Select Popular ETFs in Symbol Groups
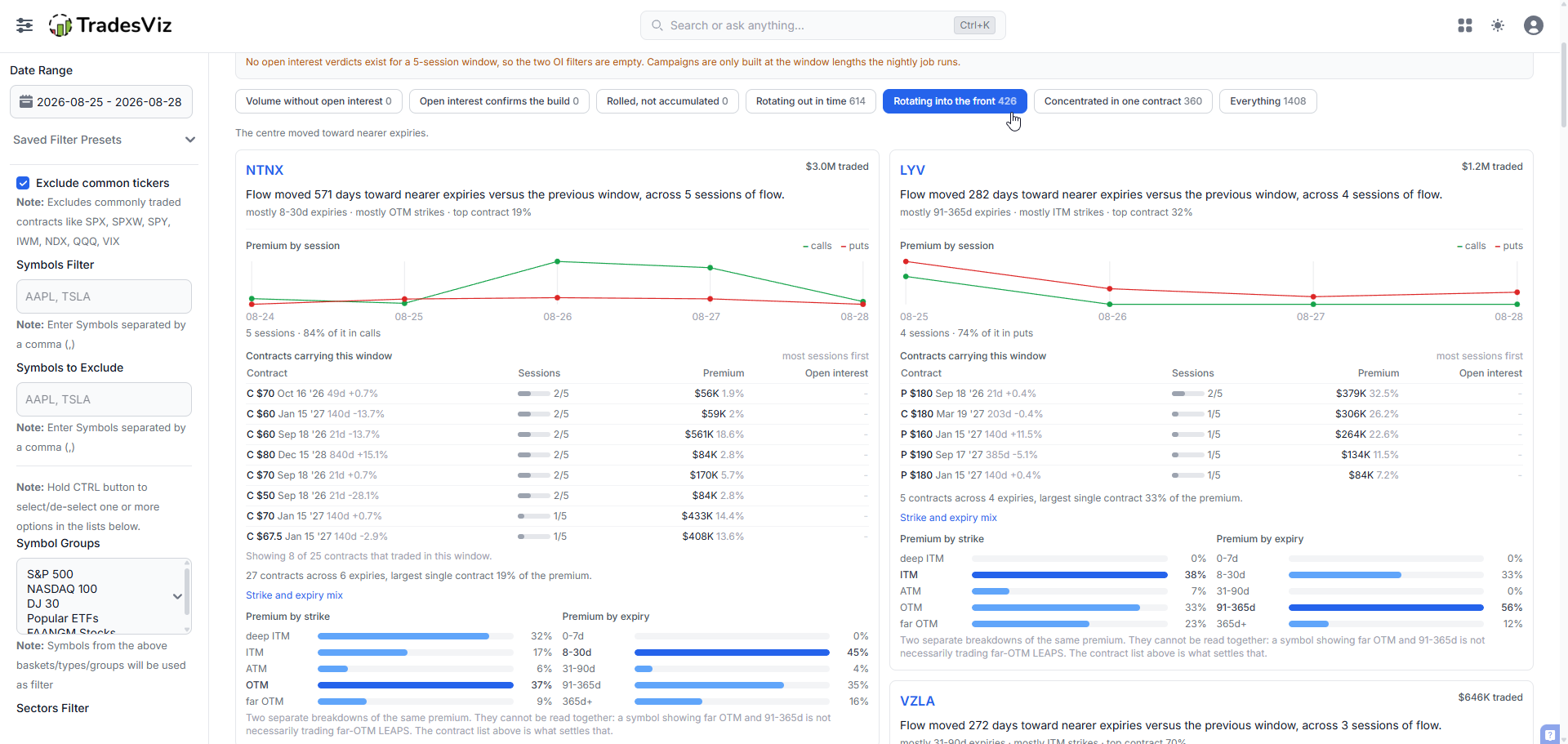Viewport: 1568px width, 744px height. click(x=63, y=618)
